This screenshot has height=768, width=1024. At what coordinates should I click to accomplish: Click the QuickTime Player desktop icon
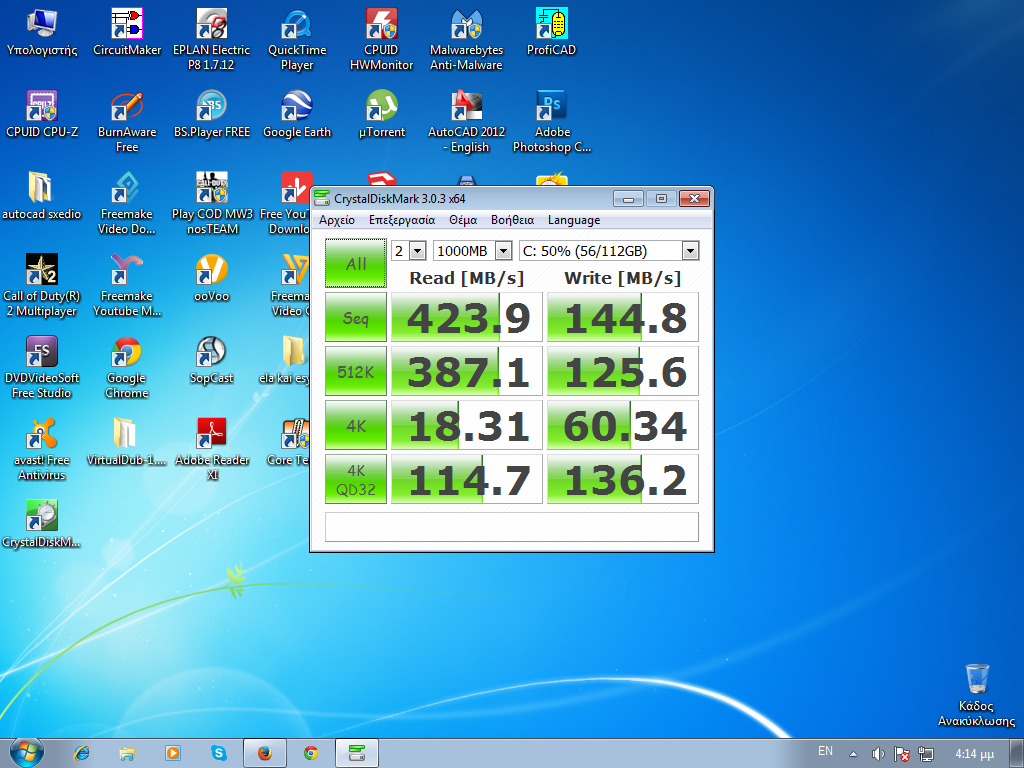pyautogui.click(x=297, y=39)
